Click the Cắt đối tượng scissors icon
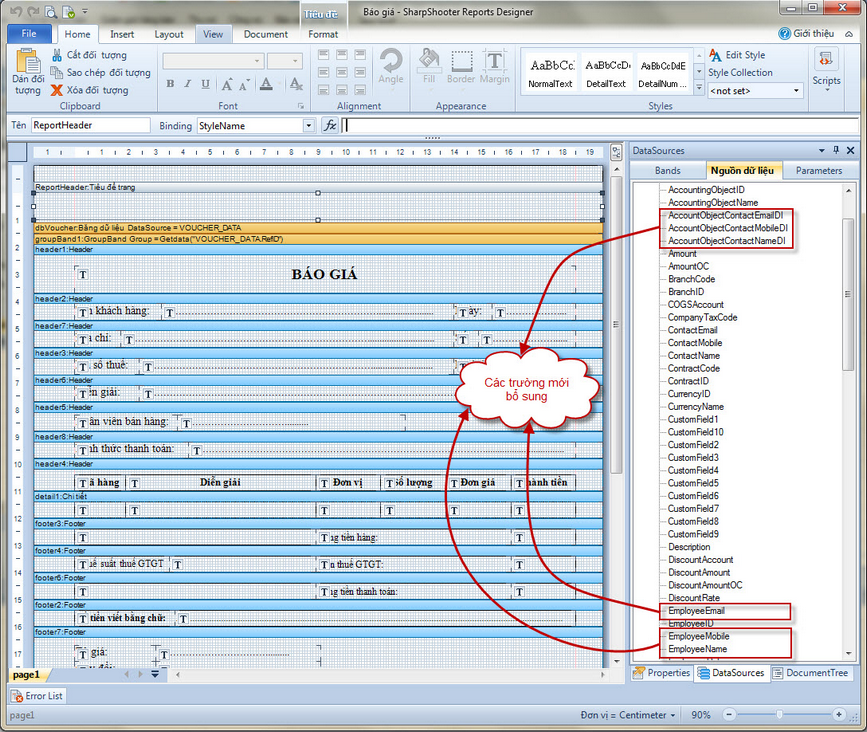867x732 pixels. [x=56, y=55]
